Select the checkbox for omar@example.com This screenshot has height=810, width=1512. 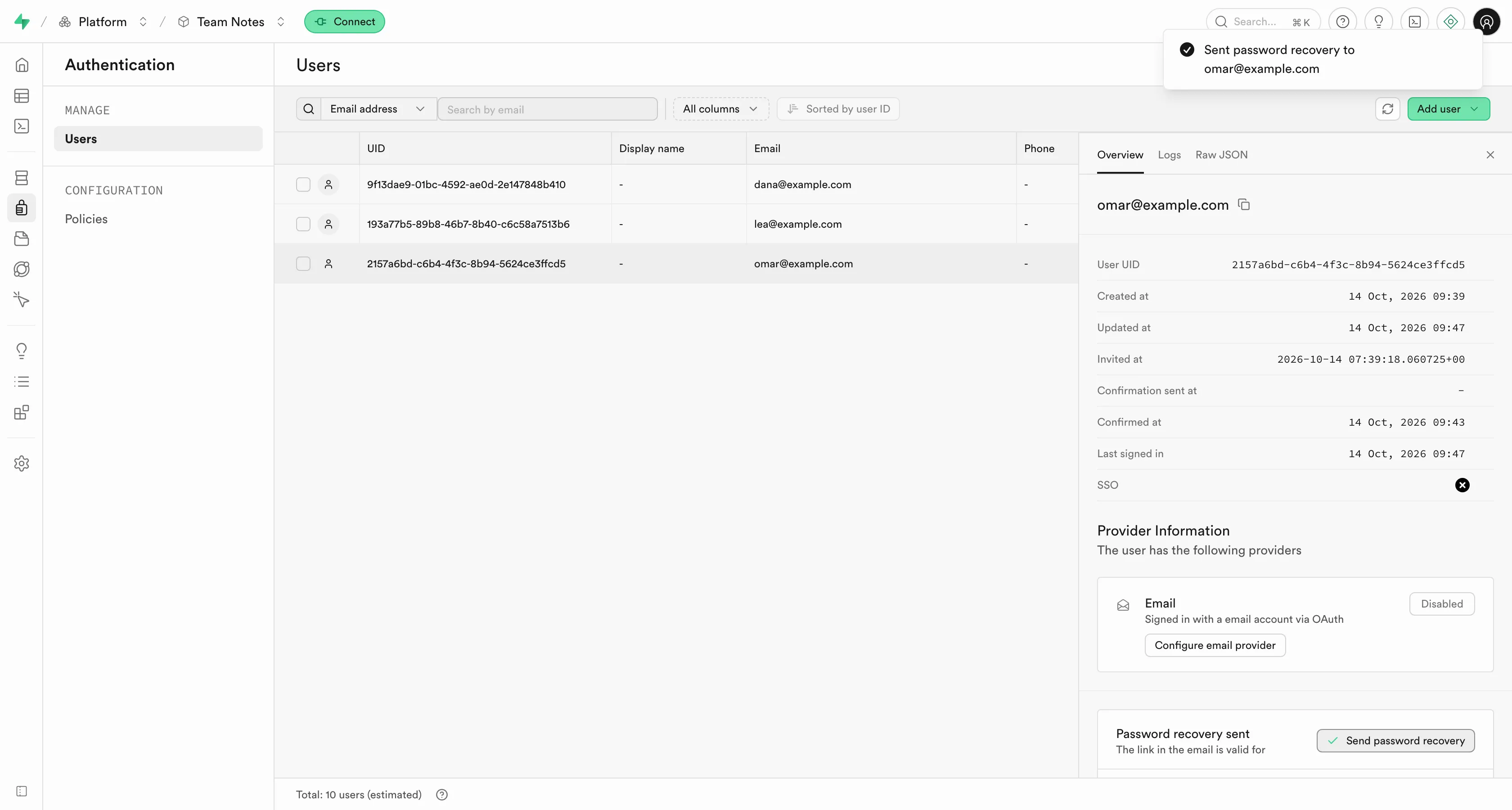pos(303,264)
